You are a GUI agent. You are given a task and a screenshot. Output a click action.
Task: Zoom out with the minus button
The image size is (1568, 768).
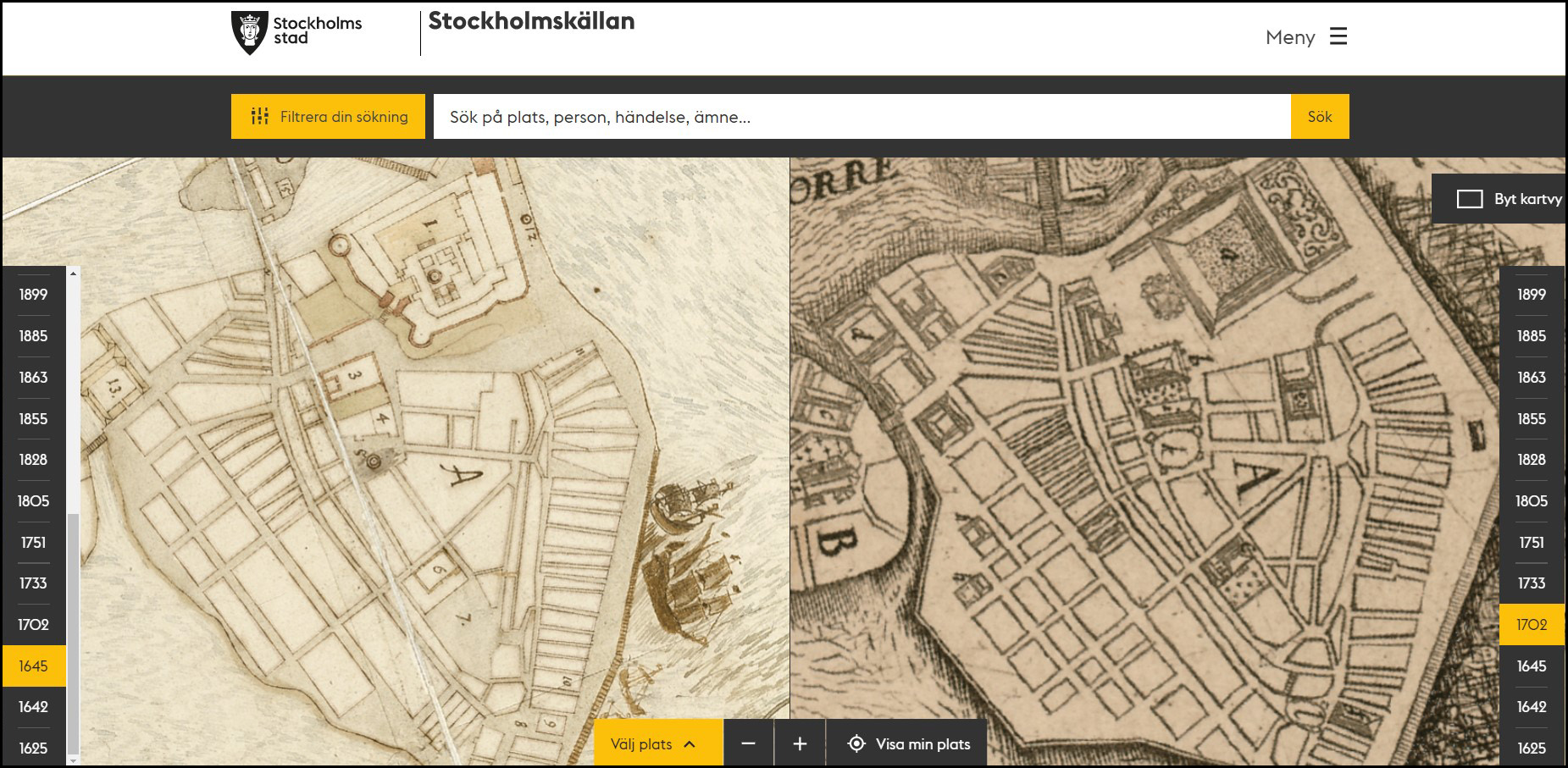point(748,743)
